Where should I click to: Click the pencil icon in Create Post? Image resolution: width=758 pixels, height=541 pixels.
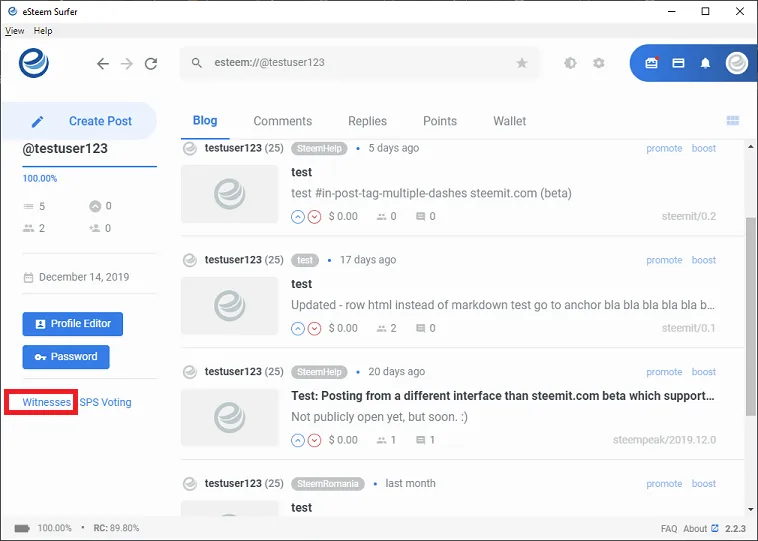pos(37,121)
